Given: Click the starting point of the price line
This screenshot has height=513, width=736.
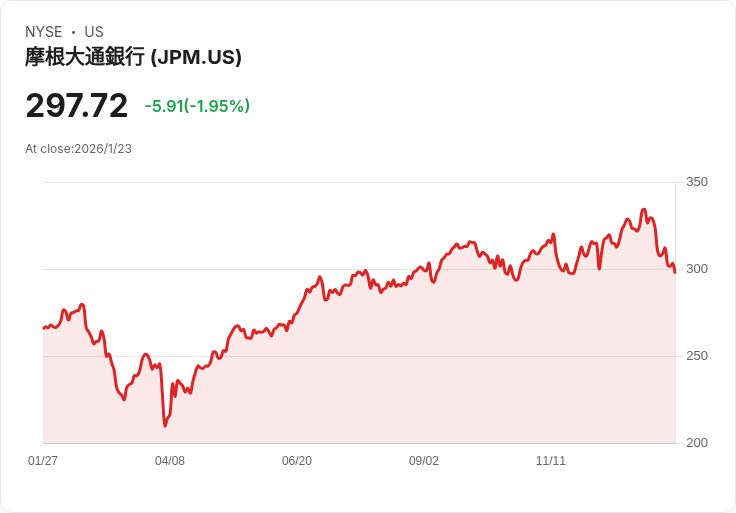Looking at the screenshot, I should (x=44, y=328).
